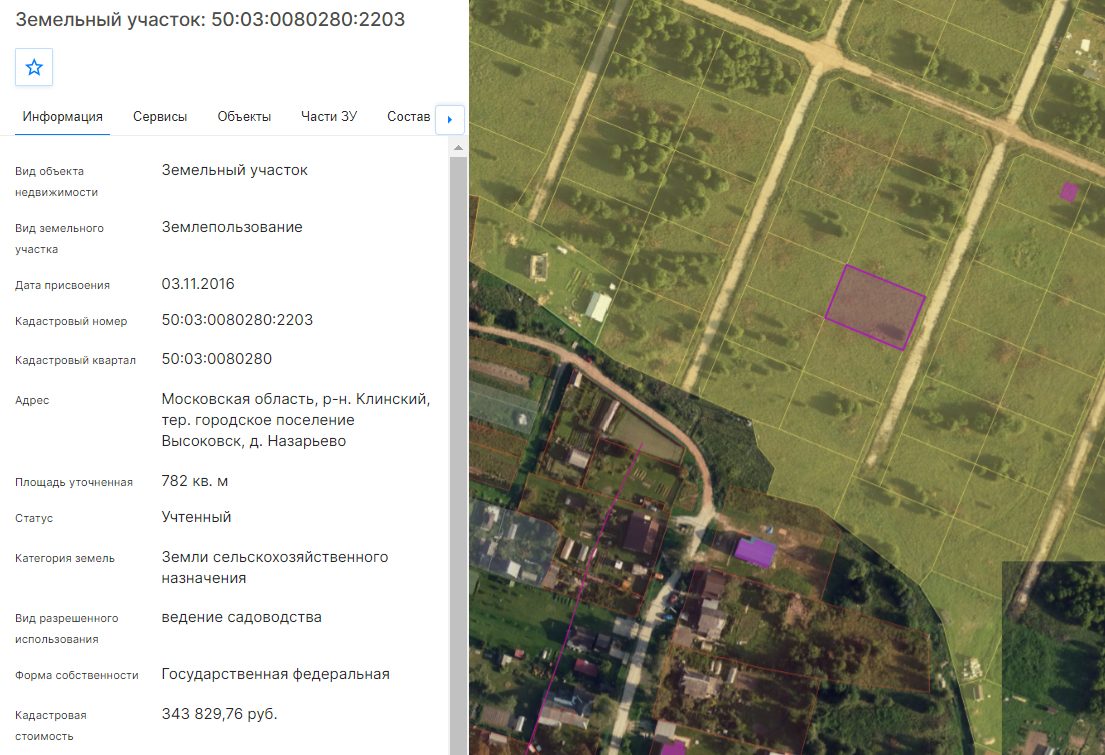
Task: Select the area value 782 кв. м
Action: pyautogui.click(x=195, y=481)
